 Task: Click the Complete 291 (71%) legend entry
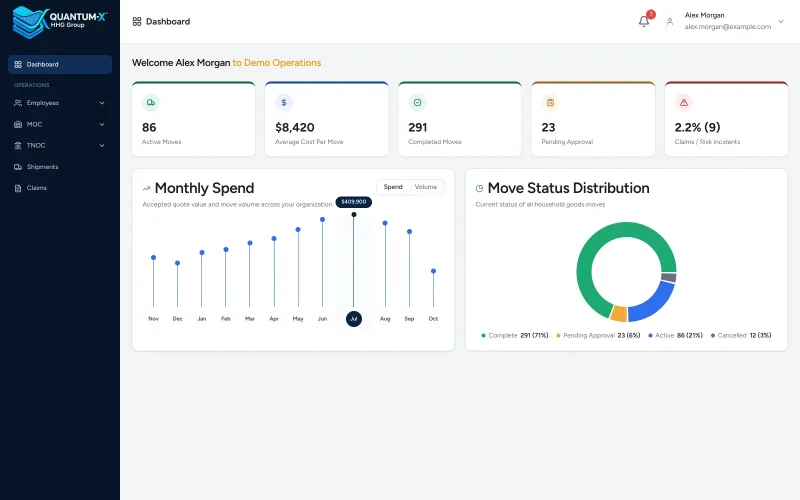tap(515, 335)
